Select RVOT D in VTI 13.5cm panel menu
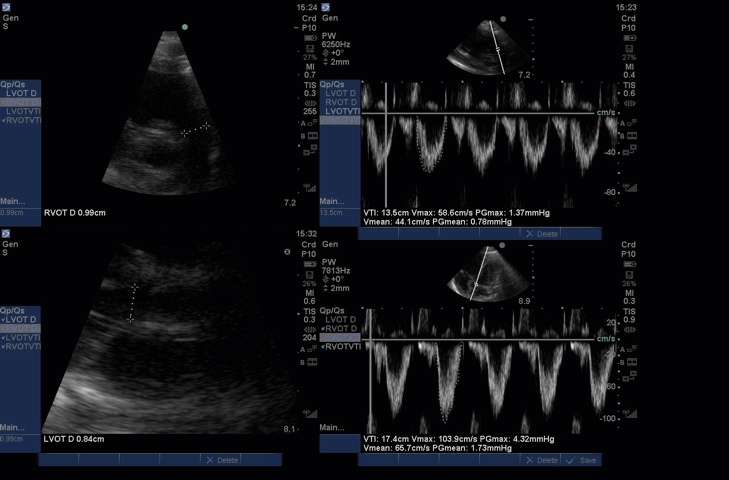The image size is (729, 480). coord(341,102)
